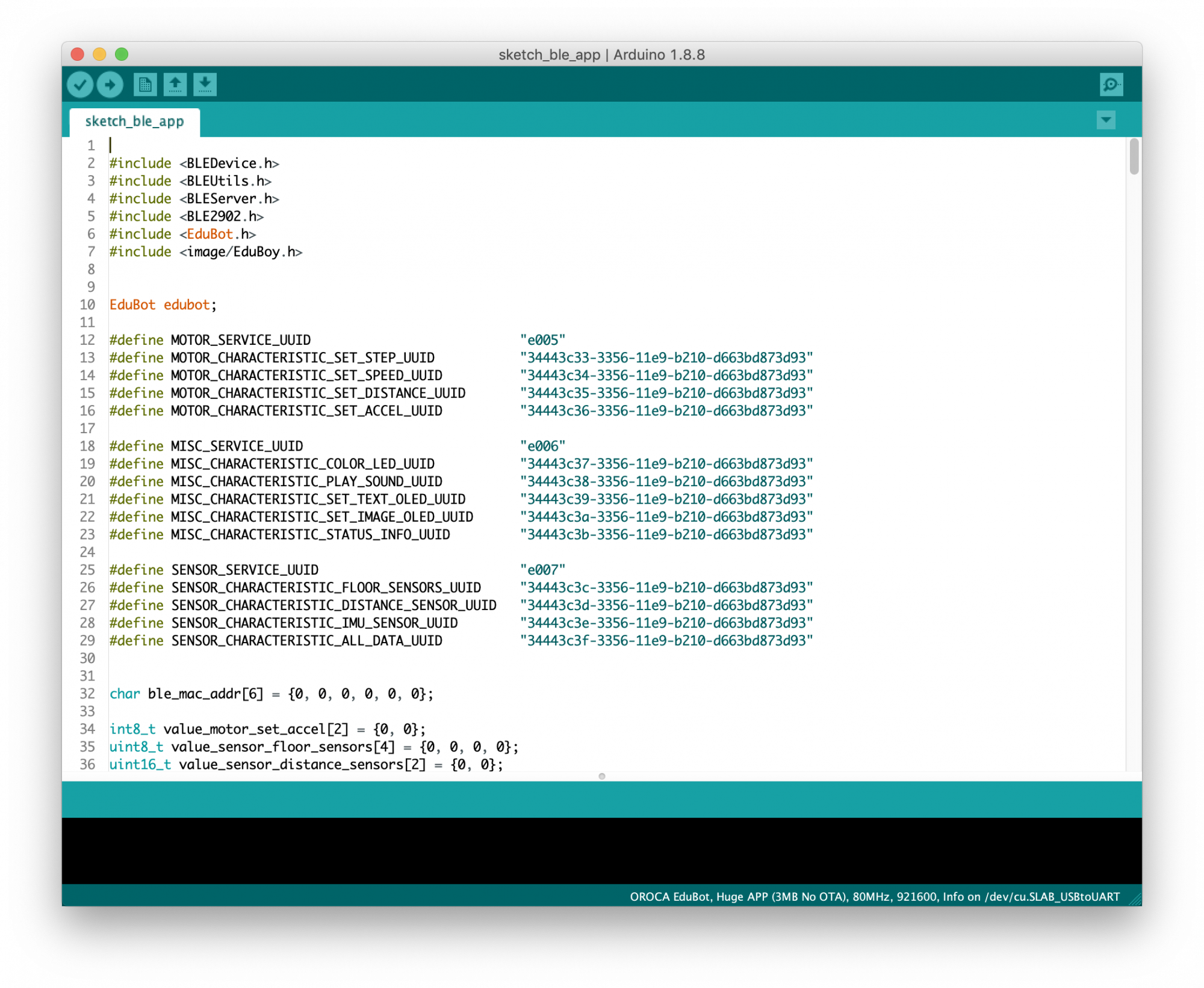Click the editor-console divider handle dot
1204x988 pixels.
tap(601, 776)
